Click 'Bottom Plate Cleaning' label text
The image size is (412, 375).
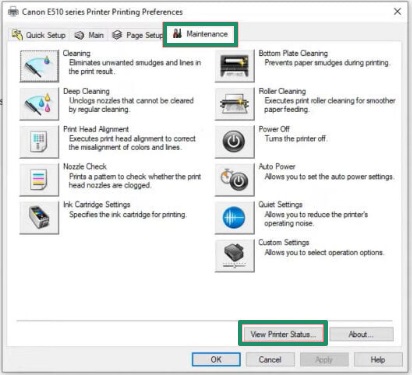[293, 53]
